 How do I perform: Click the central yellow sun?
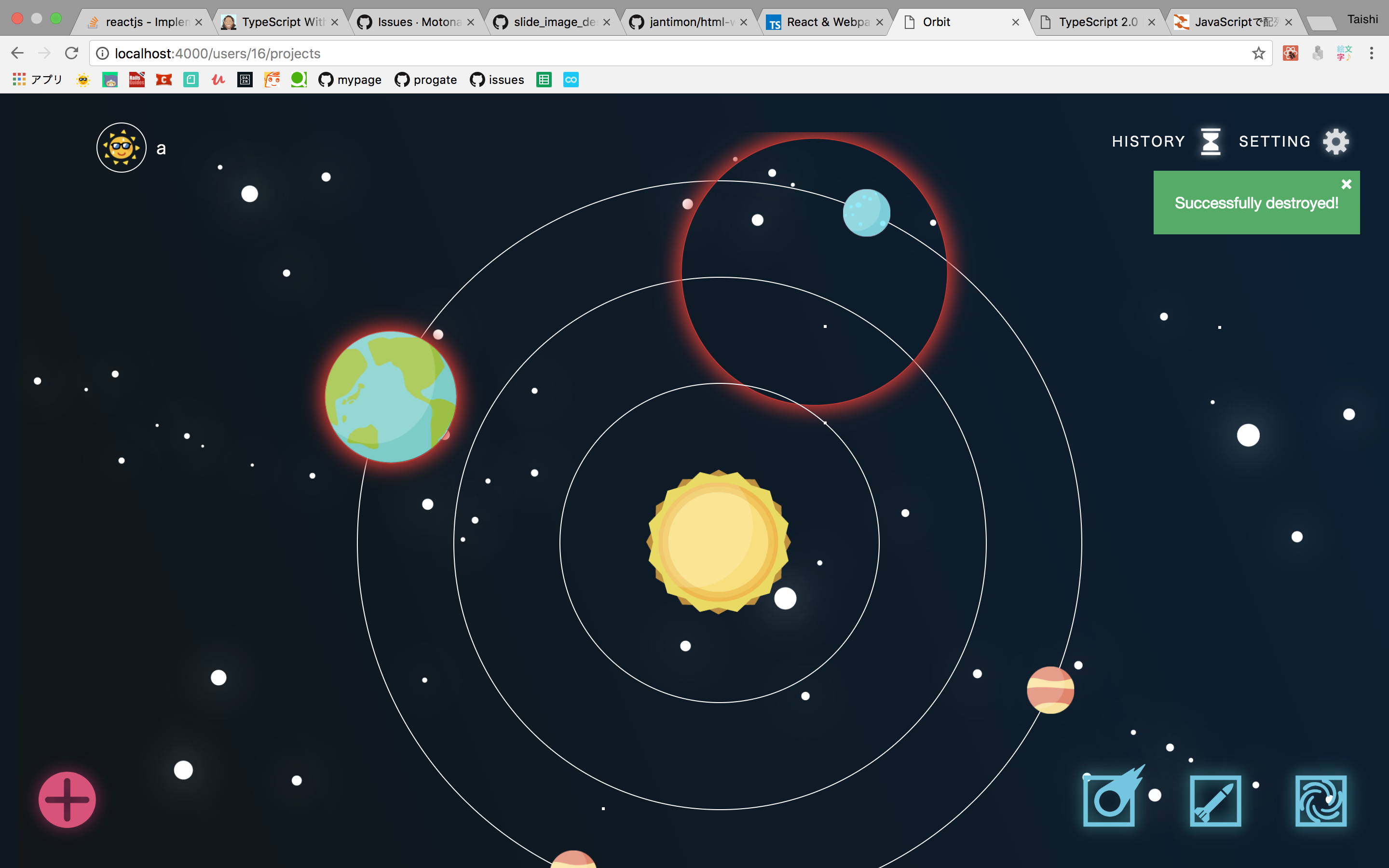click(x=718, y=542)
